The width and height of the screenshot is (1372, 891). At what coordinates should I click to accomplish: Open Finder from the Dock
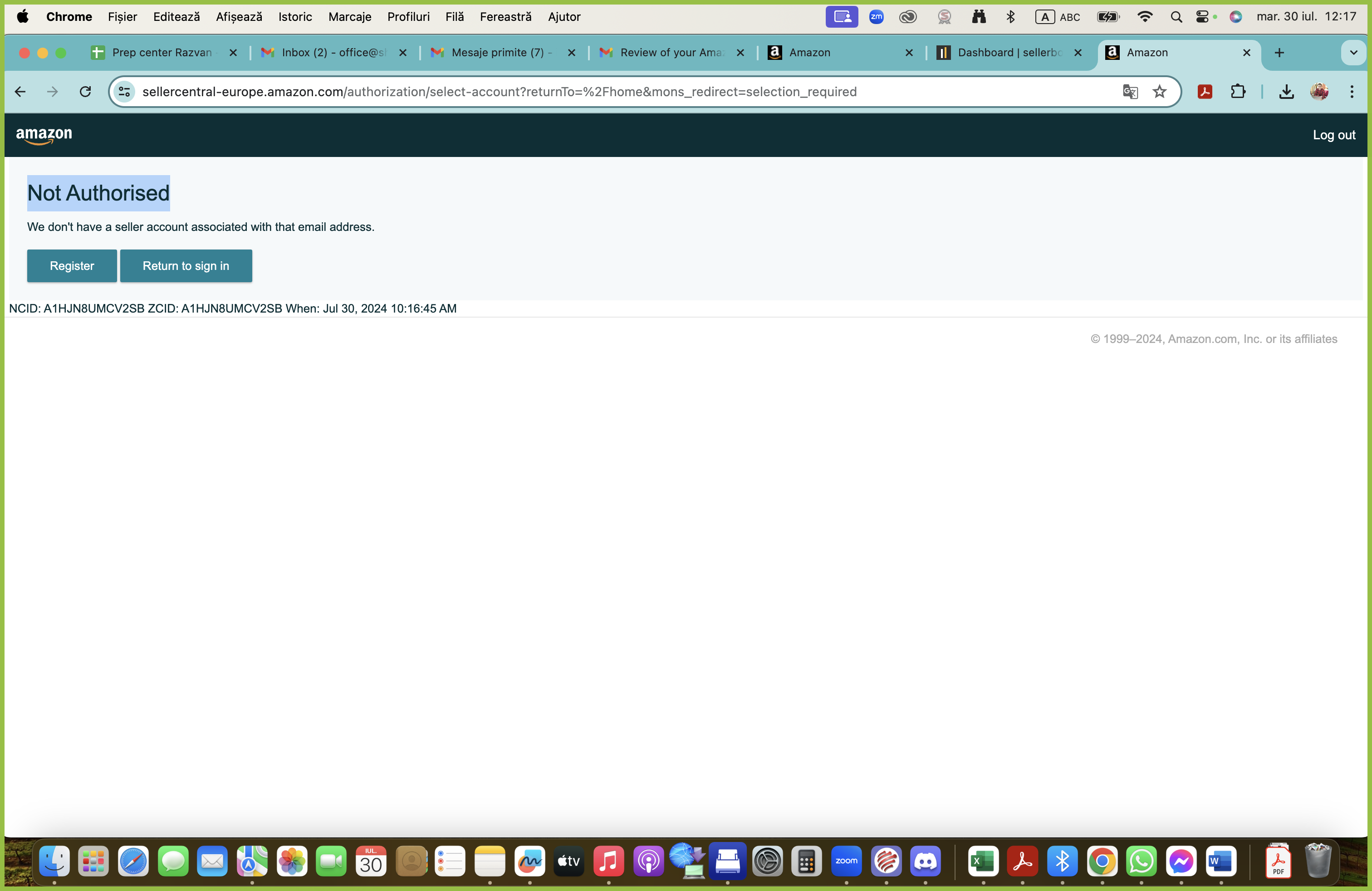pos(54,861)
